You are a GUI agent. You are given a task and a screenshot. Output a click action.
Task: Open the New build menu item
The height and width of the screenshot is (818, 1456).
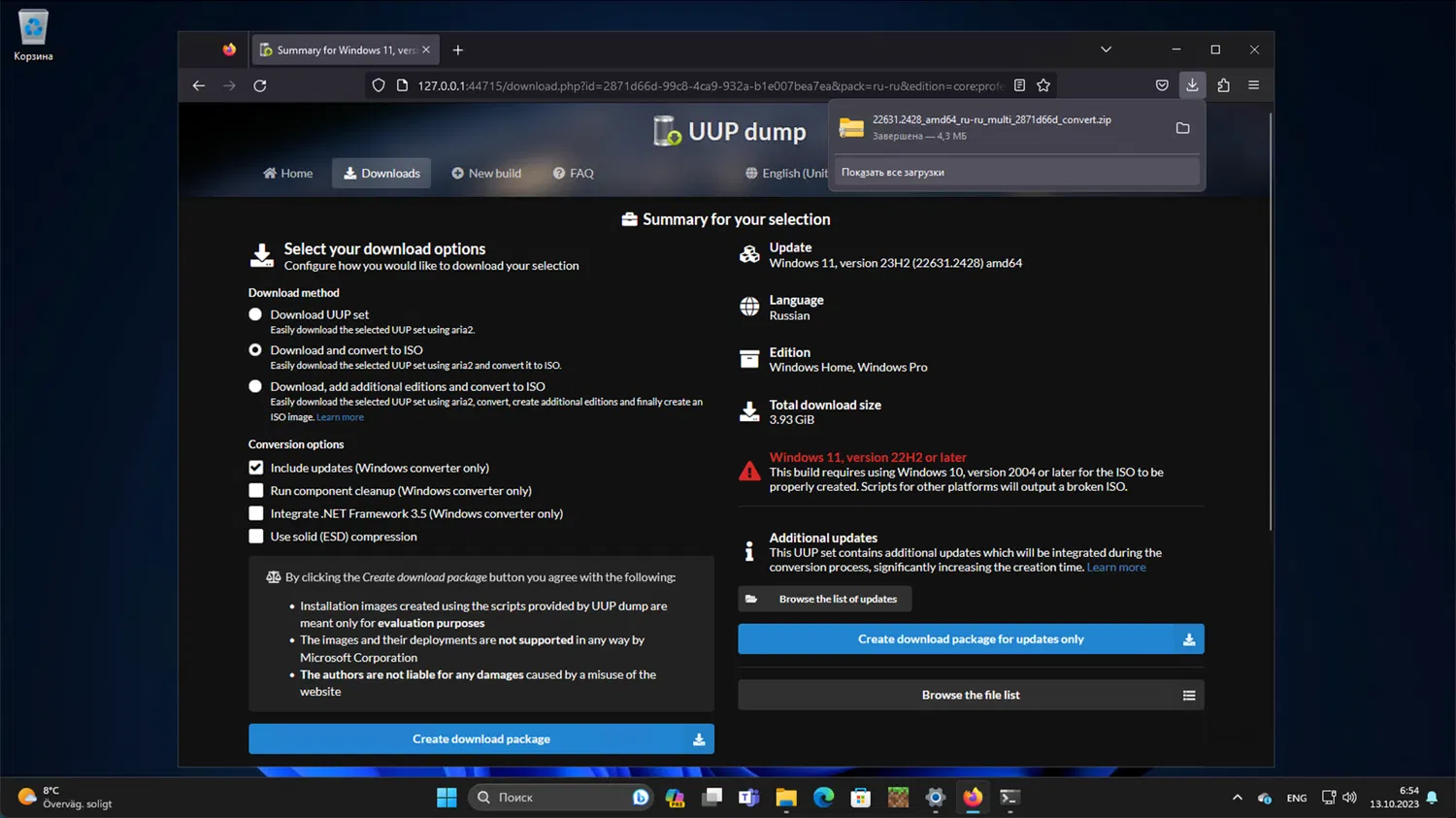(x=486, y=173)
